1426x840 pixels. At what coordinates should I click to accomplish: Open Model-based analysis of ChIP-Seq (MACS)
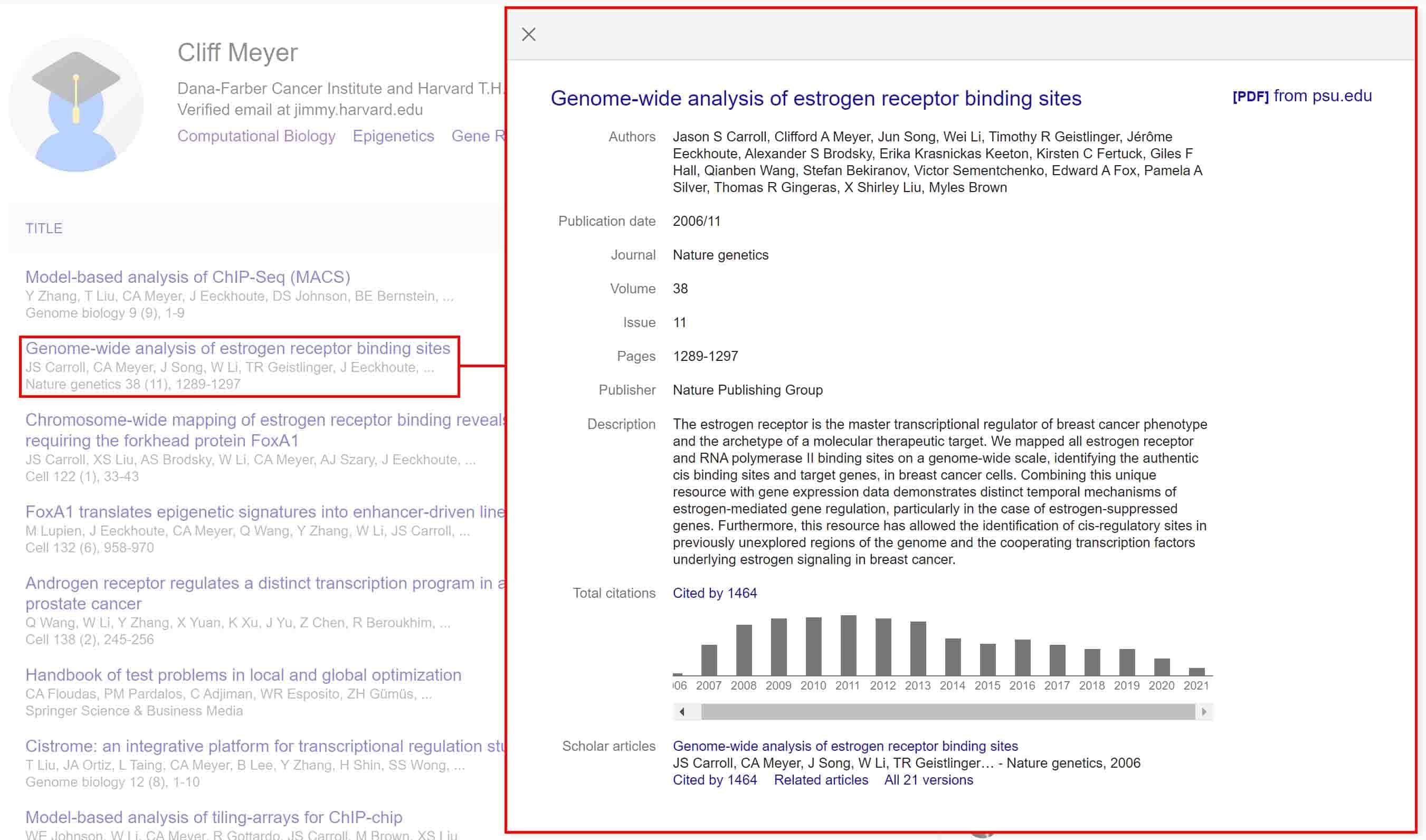(x=187, y=277)
